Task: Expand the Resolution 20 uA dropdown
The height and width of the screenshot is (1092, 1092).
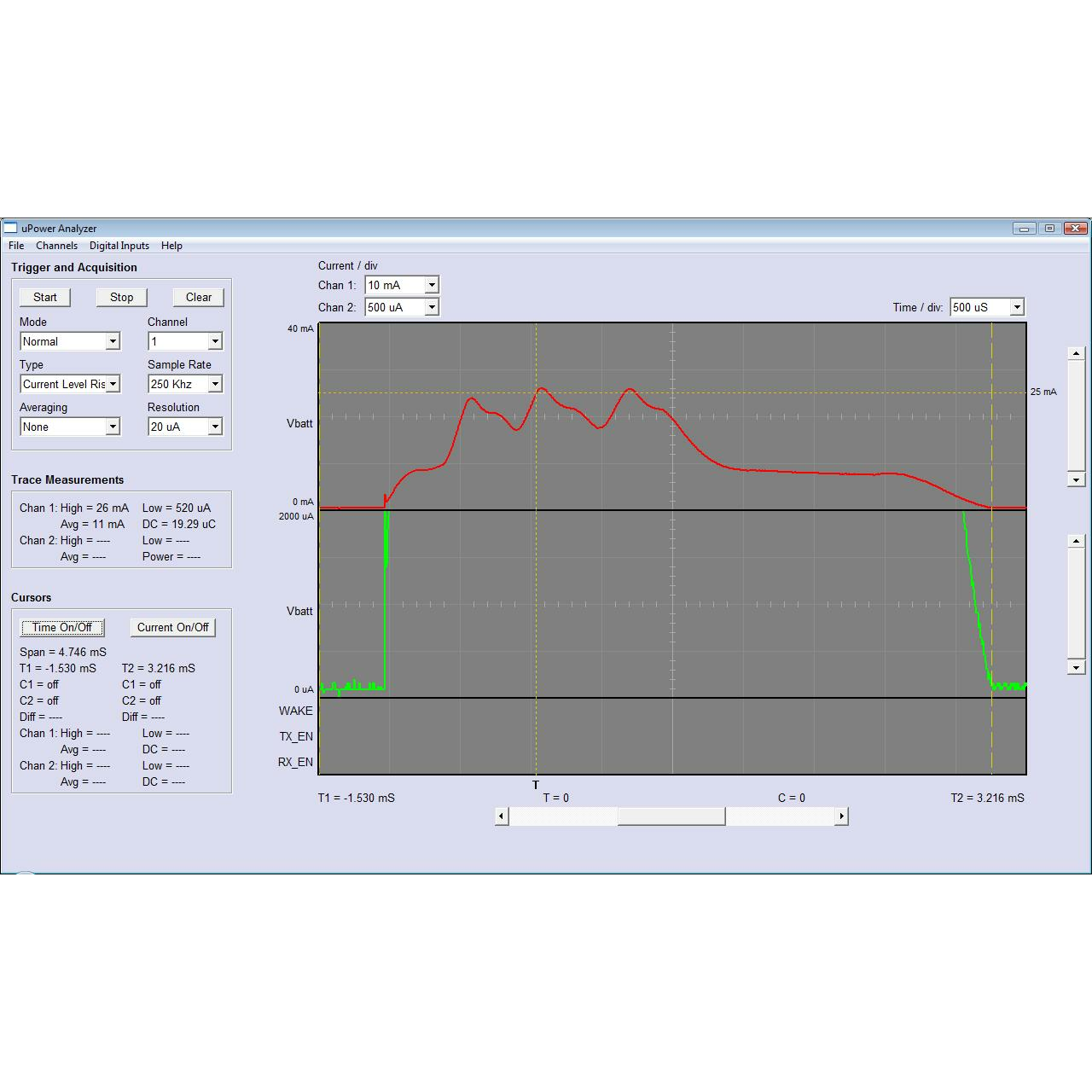Action: coord(215,427)
